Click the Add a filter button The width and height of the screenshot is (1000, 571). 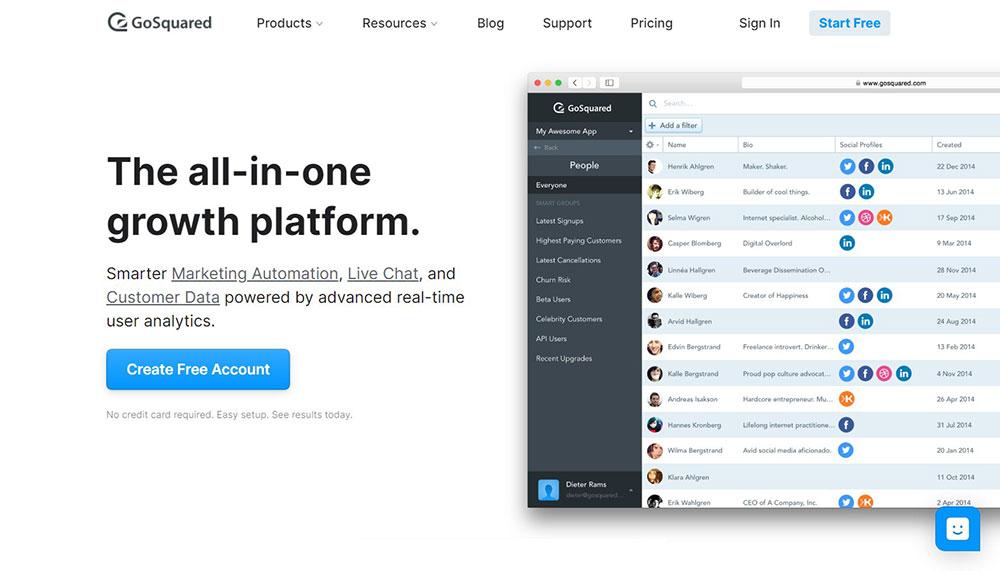tap(673, 126)
